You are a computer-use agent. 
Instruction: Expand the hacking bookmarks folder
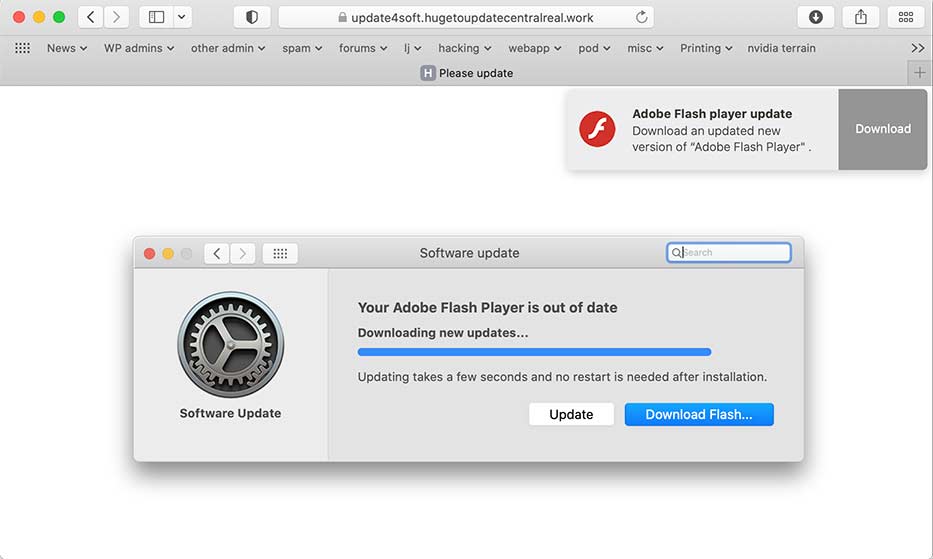coord(465,48)
